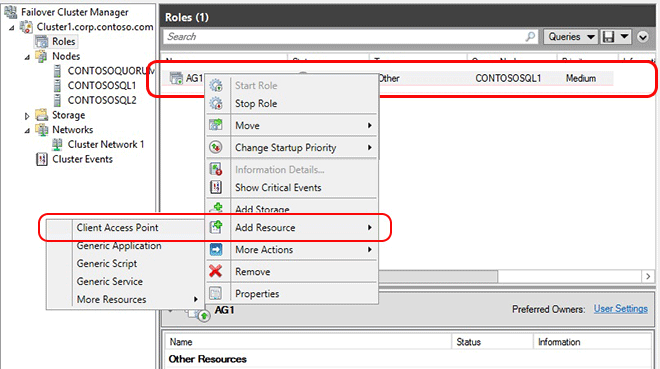This screenshot has height=369, width=660.
Task: Collapse the Nodes tree branch
Action: [27, 57]
